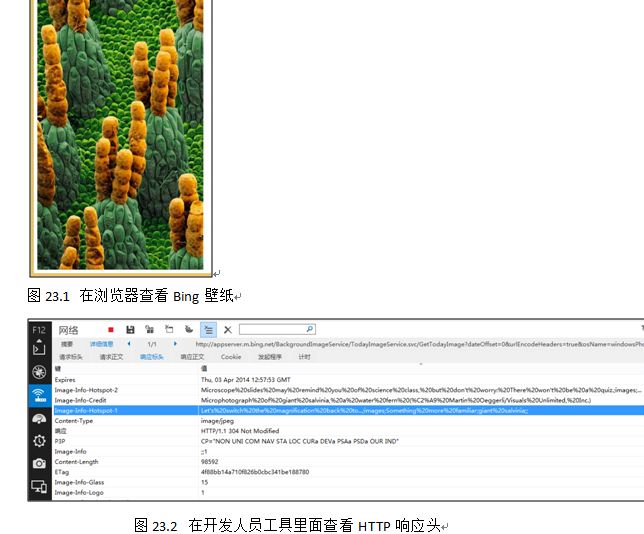Image resolution: width=644 pixels, height=534 pixels.
Task: Open the Cookie tab
Action: point(231,357)
